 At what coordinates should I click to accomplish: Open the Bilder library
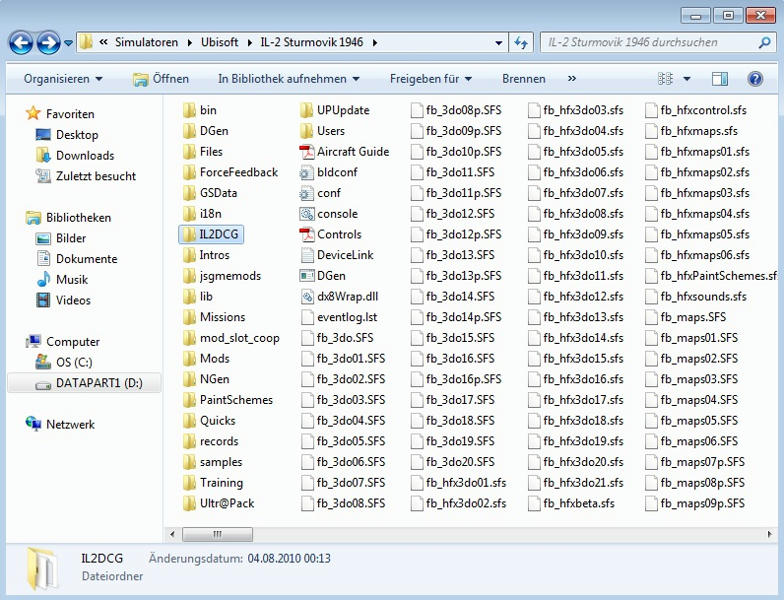point(60,238)
